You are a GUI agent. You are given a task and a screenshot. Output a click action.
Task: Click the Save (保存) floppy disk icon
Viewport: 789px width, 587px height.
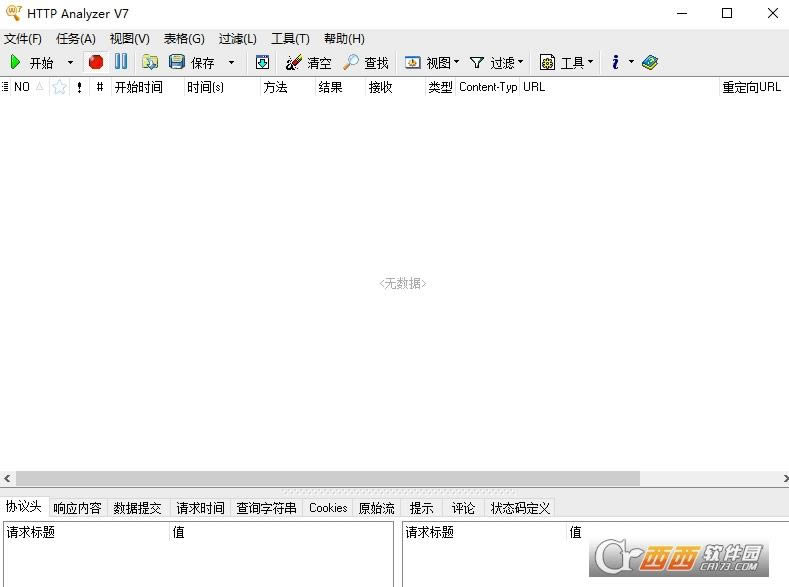[x=177, y=62]
